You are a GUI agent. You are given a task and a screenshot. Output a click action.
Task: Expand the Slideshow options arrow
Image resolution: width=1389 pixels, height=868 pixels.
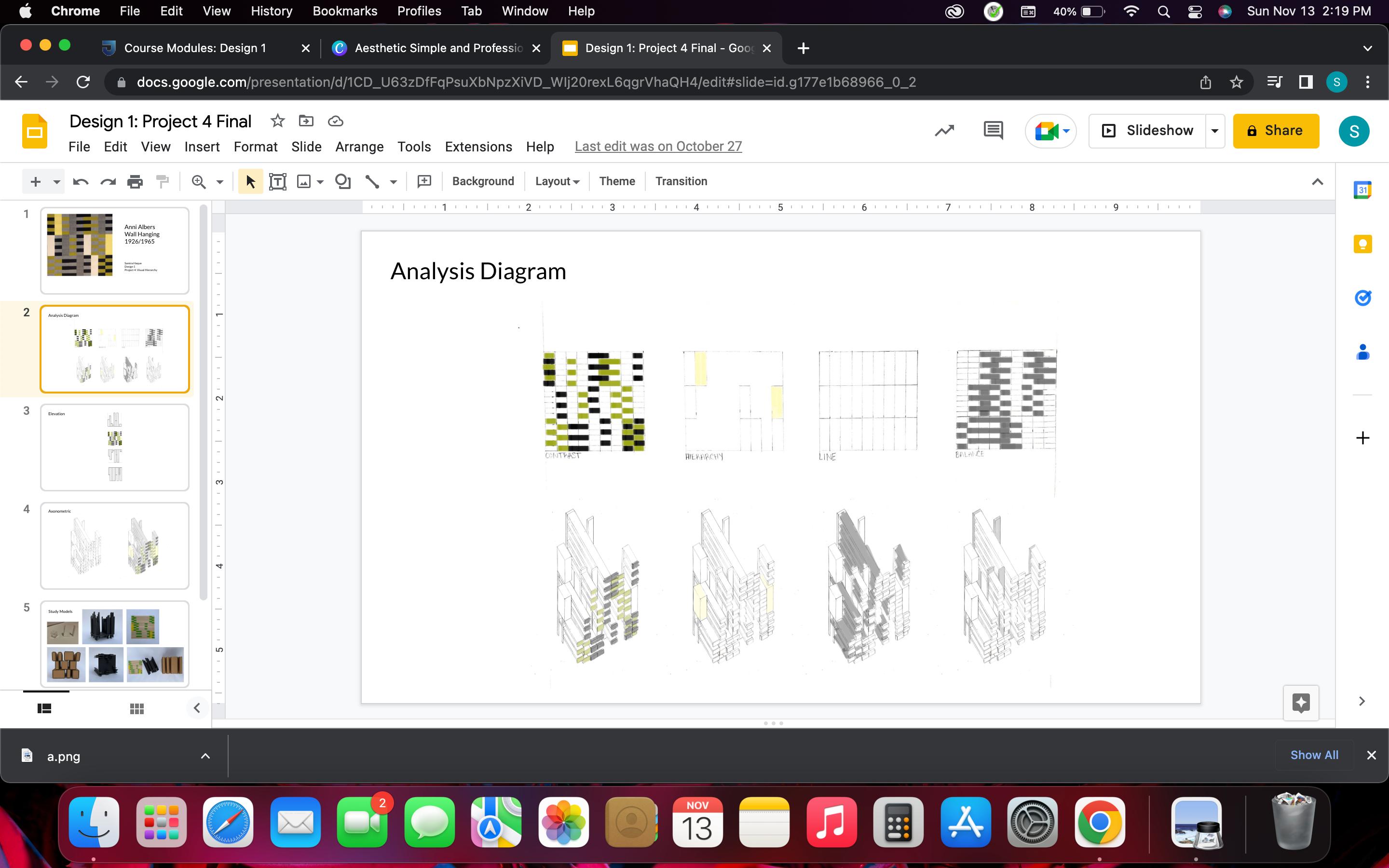point(1214,131)
